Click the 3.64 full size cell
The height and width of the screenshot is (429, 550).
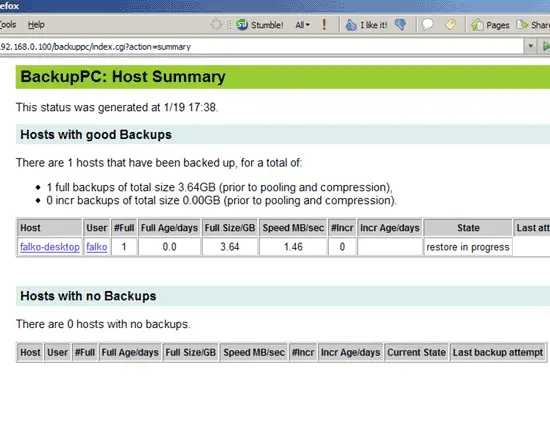pyautogui.click(x=230, y=247)
